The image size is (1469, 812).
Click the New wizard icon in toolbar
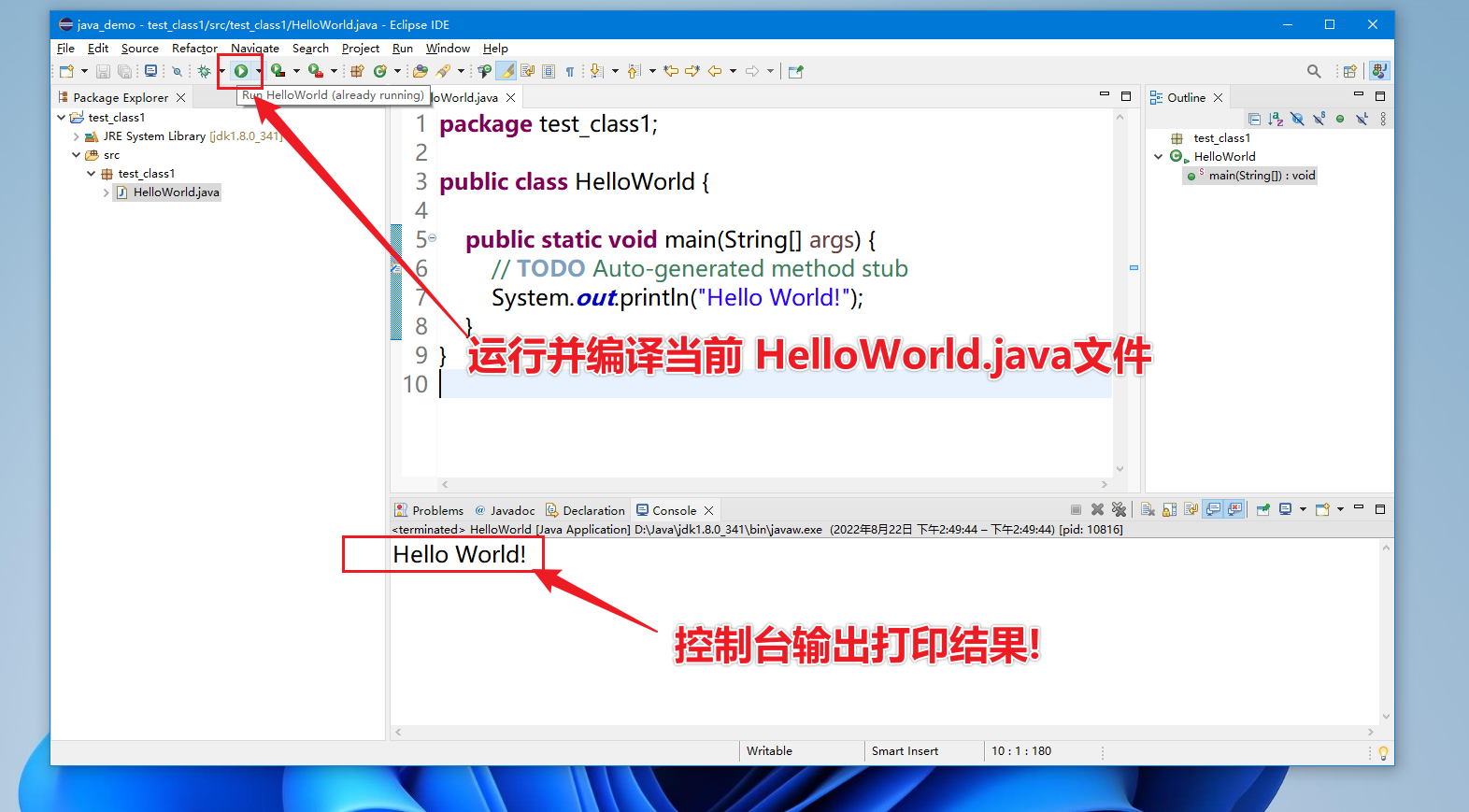(67, 71)
